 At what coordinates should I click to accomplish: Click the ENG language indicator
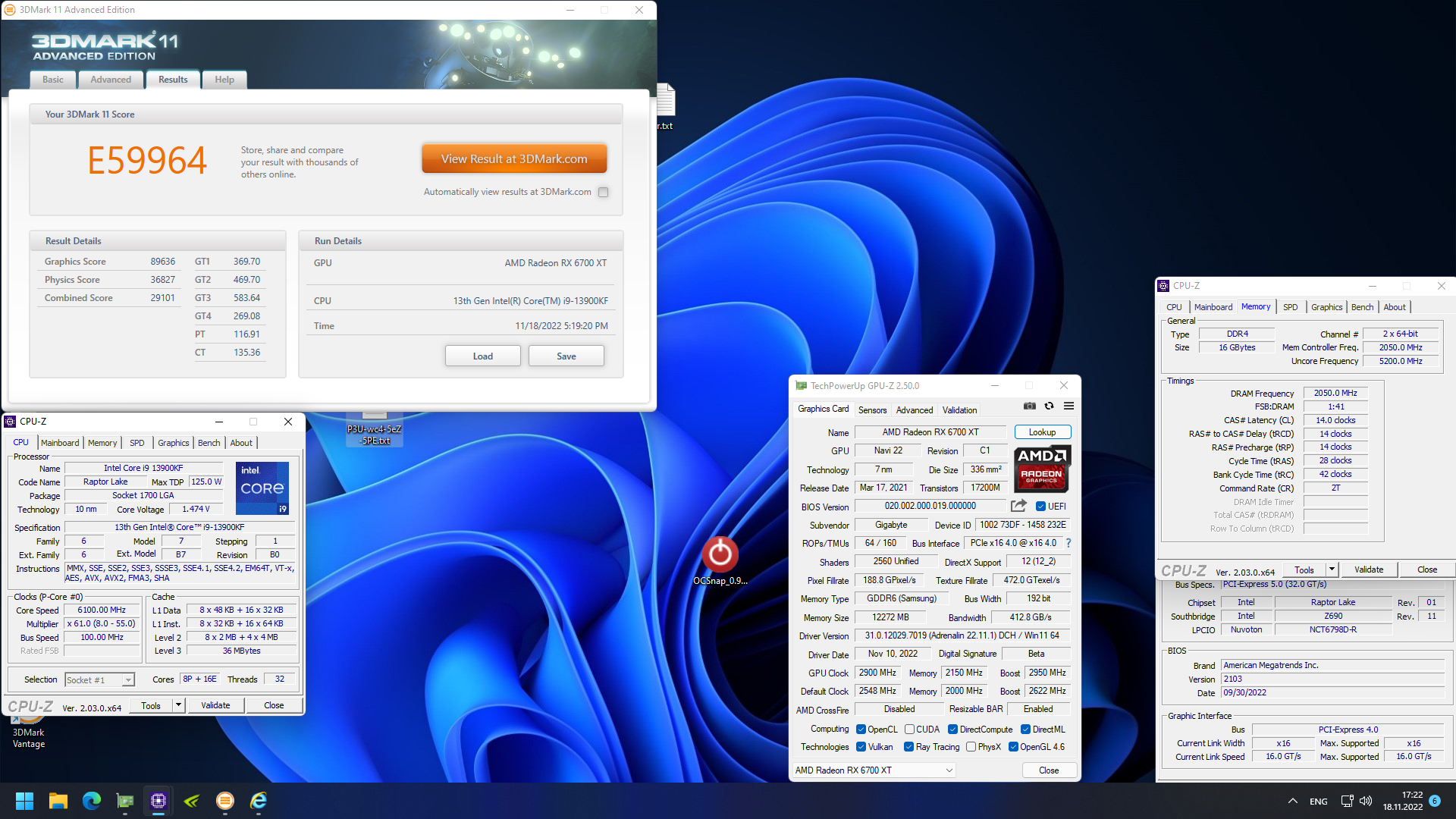1319,802
